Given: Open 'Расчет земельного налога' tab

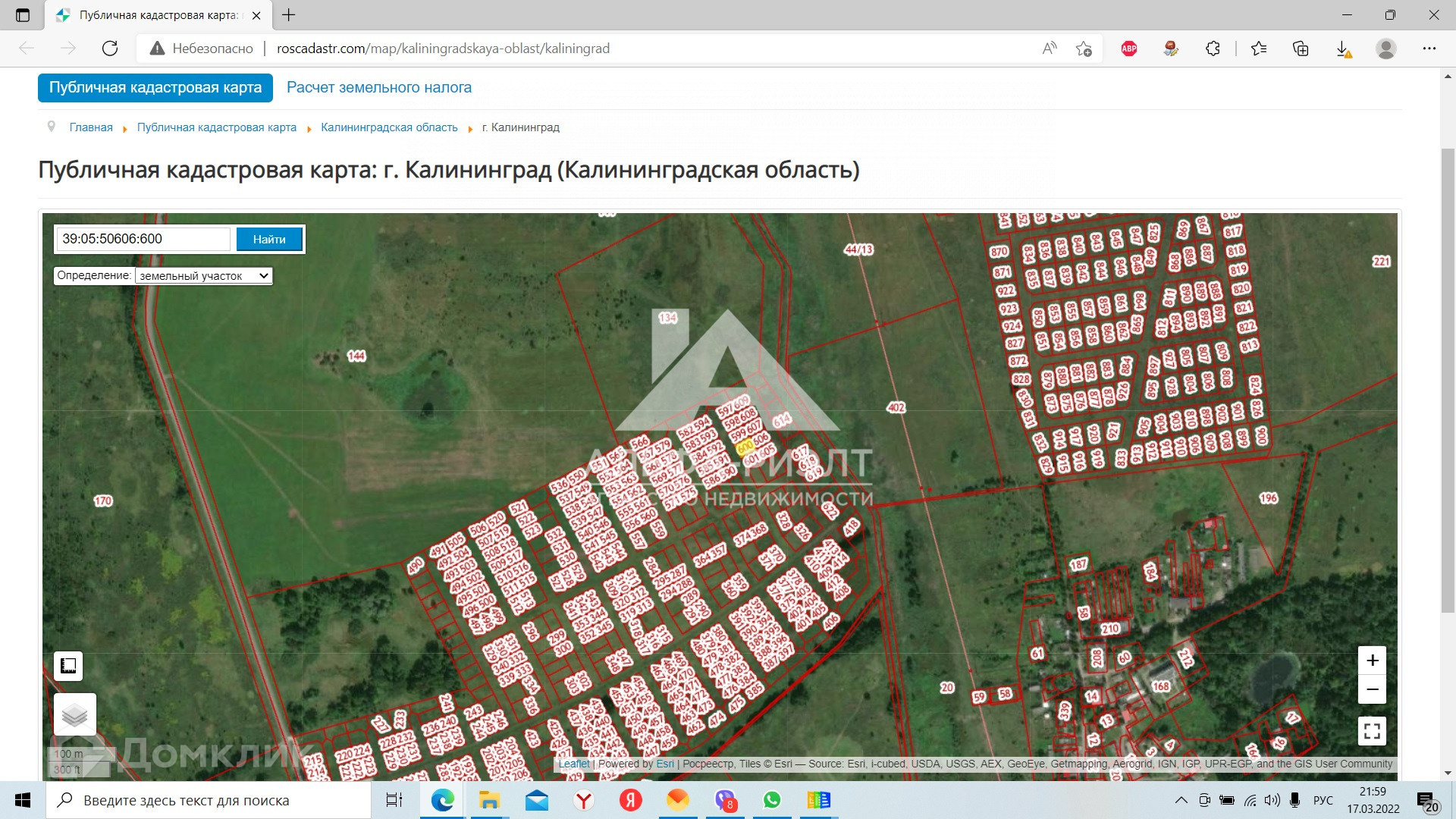Looking at the screenshot, I should point(378,87).
